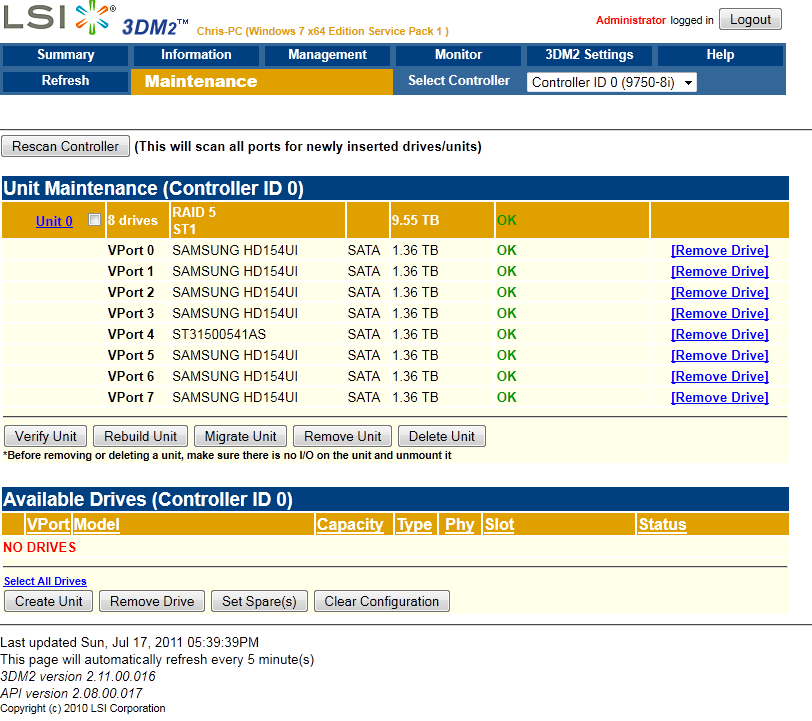Open the Unit 0 link

54,221
